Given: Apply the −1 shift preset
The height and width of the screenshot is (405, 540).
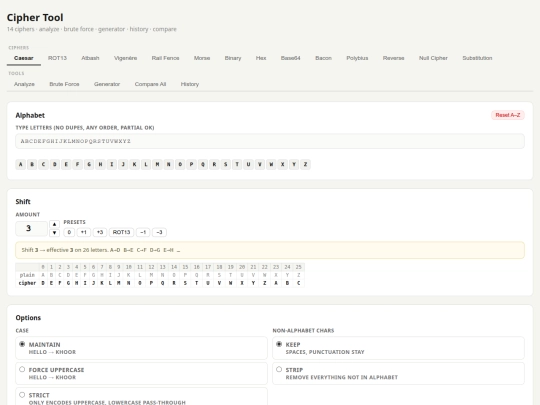Looking at the screenshot, I should pyautogui.click(x=143, y=232).
